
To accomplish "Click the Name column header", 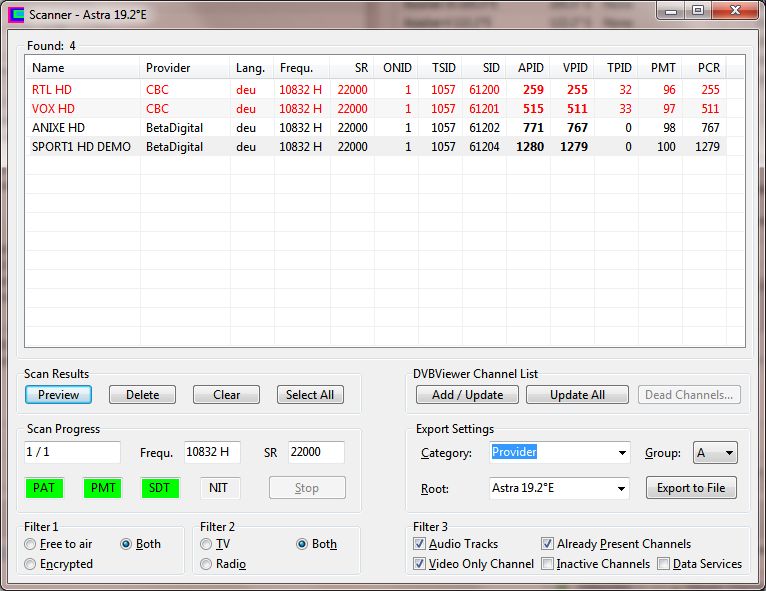I will (x=48, y=68).
